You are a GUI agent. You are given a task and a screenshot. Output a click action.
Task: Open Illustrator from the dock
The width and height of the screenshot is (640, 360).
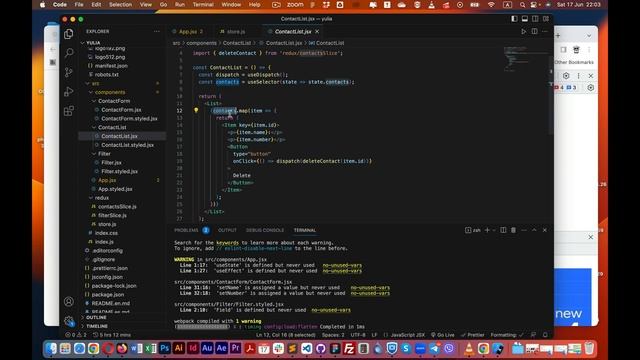pos(179,348)
